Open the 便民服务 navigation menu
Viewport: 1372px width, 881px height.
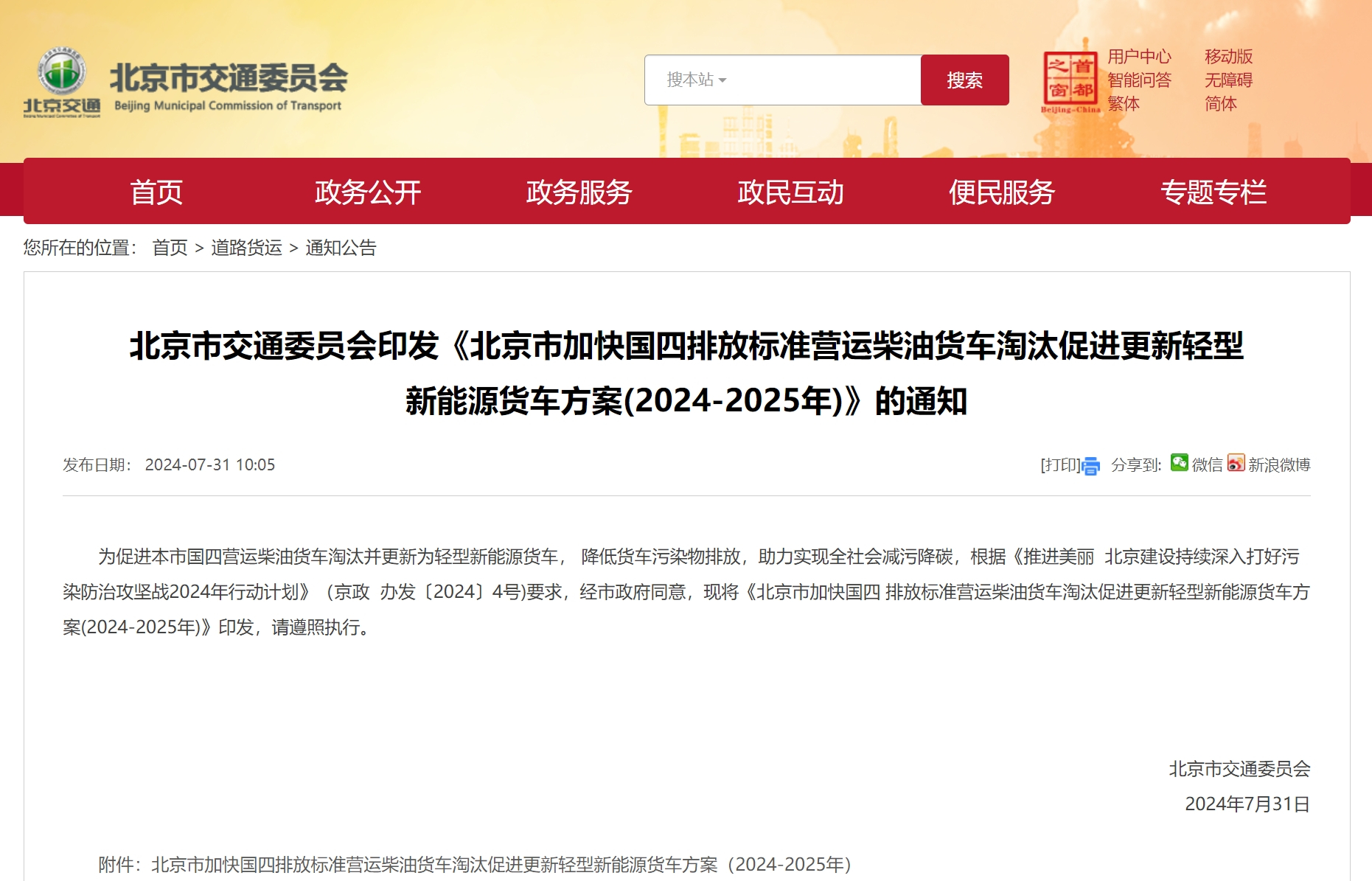click(1002, 191)
